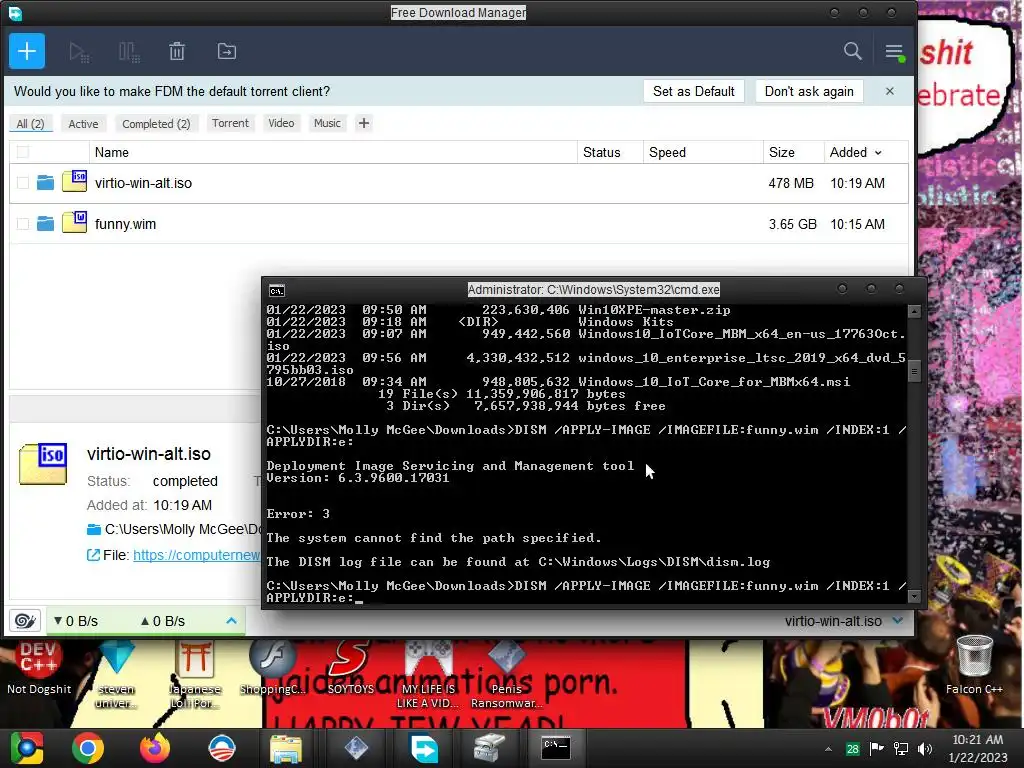1024x768 pixels.
Task: Click the 478 MB size cell
Action: pyautogui.click(x=791, y=184)
